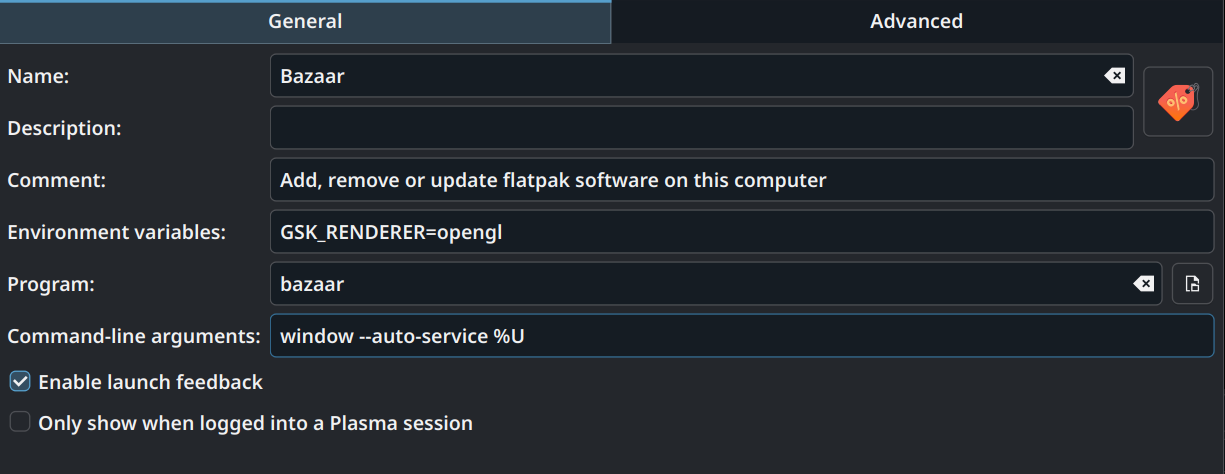Disable the Enable launch feedback checkbox
Screen dimensions: 1225x474
point(20,381)
